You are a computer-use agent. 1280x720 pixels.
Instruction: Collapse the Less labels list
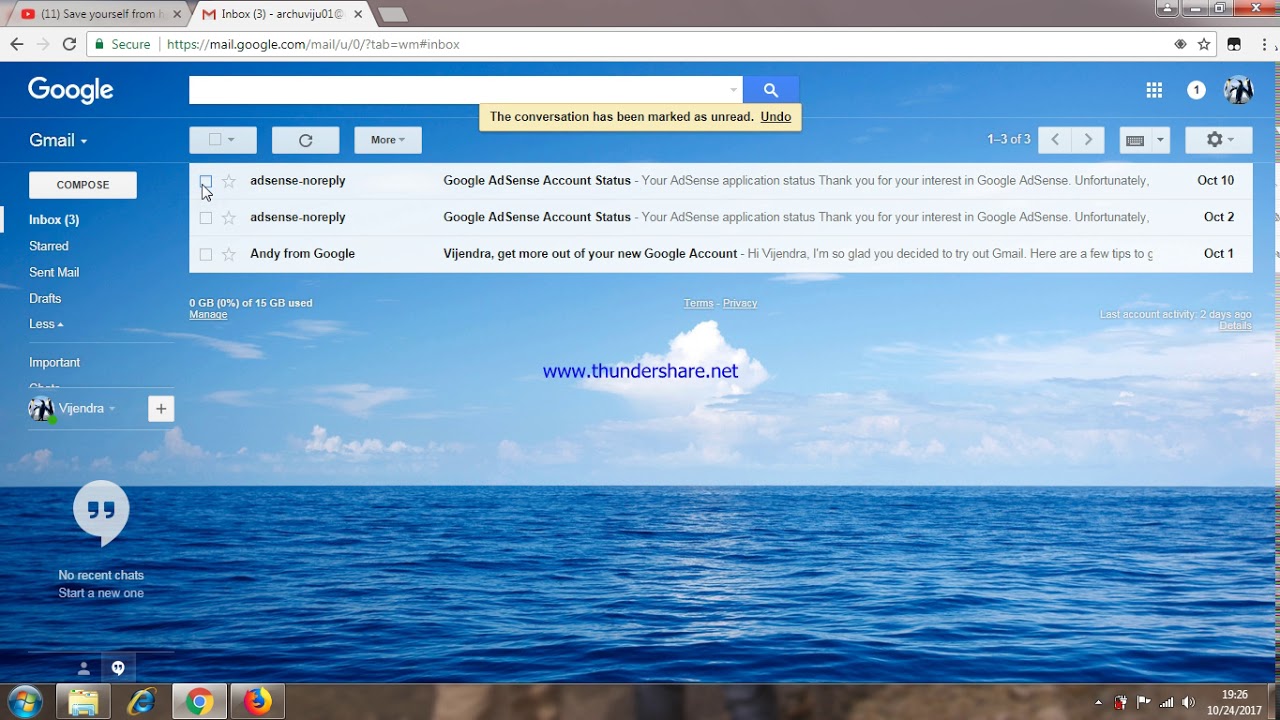point(46,324)
